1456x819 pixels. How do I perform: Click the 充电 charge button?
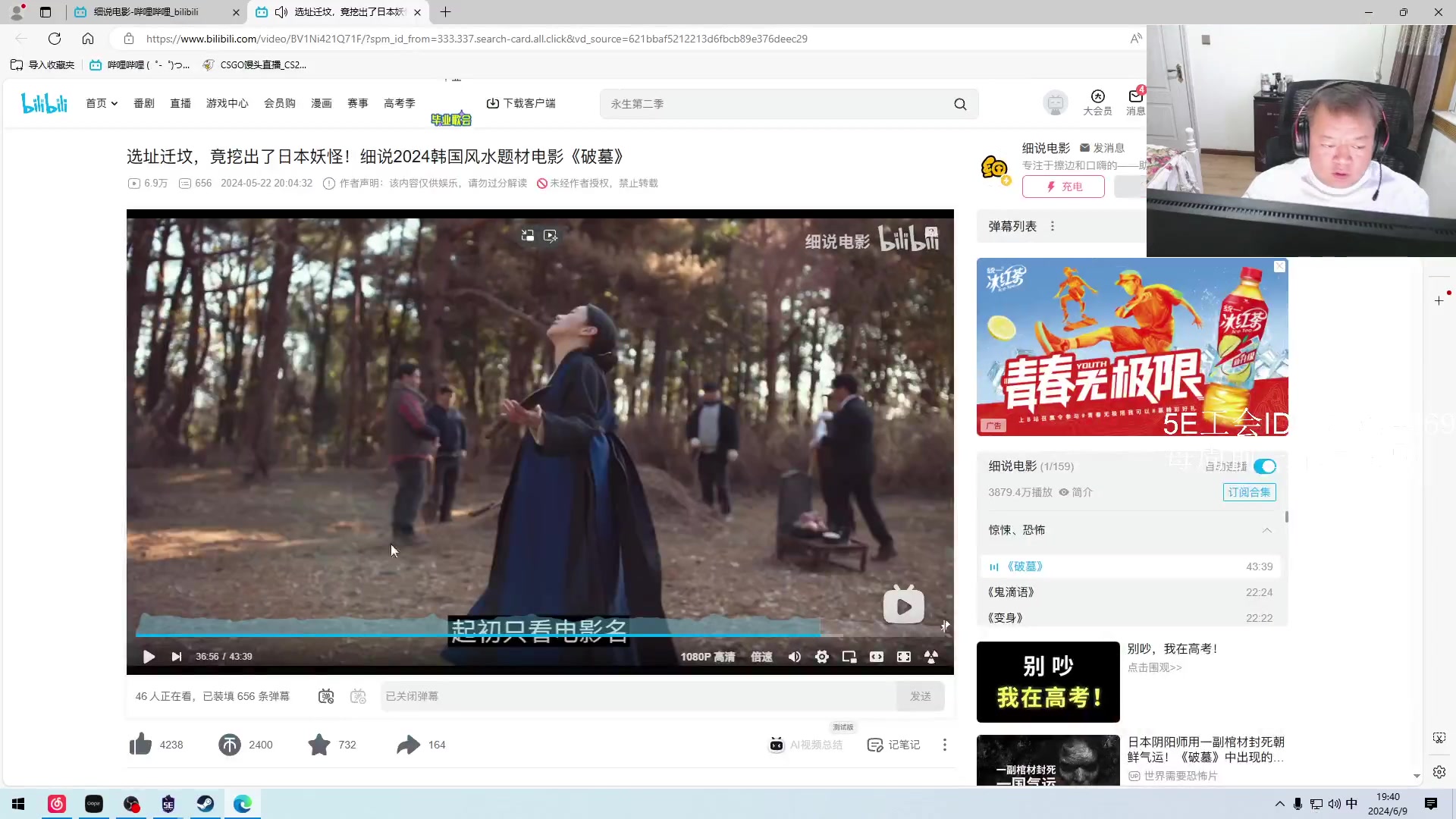point(1063,187)
